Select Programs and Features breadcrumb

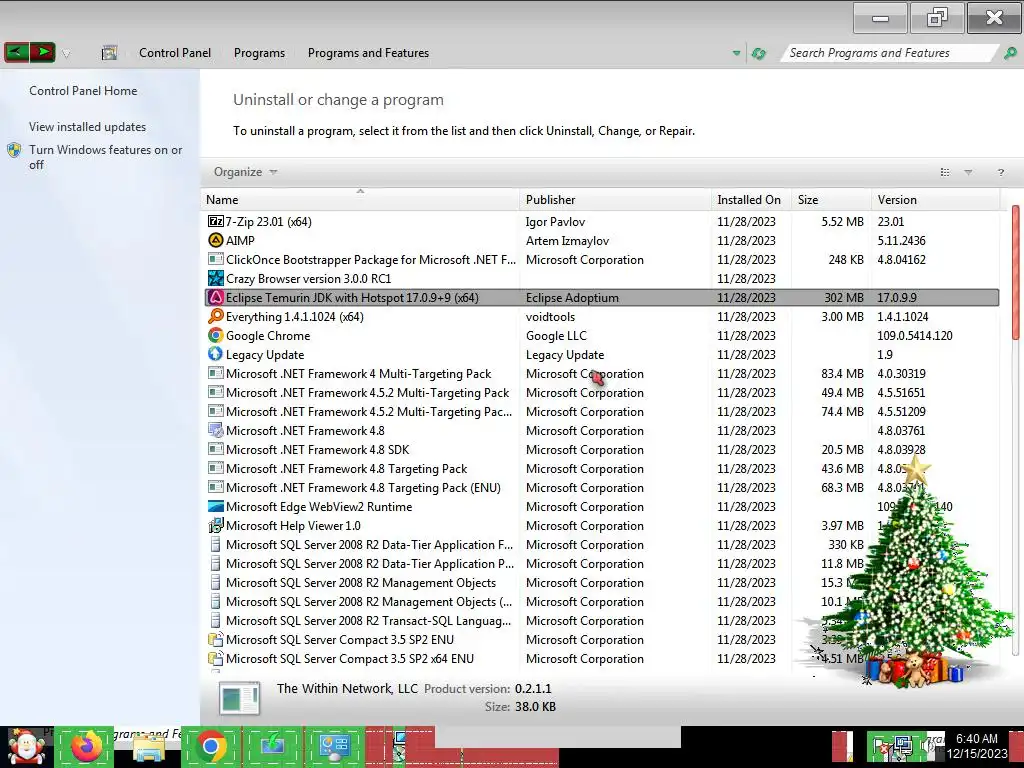(368, 53)
